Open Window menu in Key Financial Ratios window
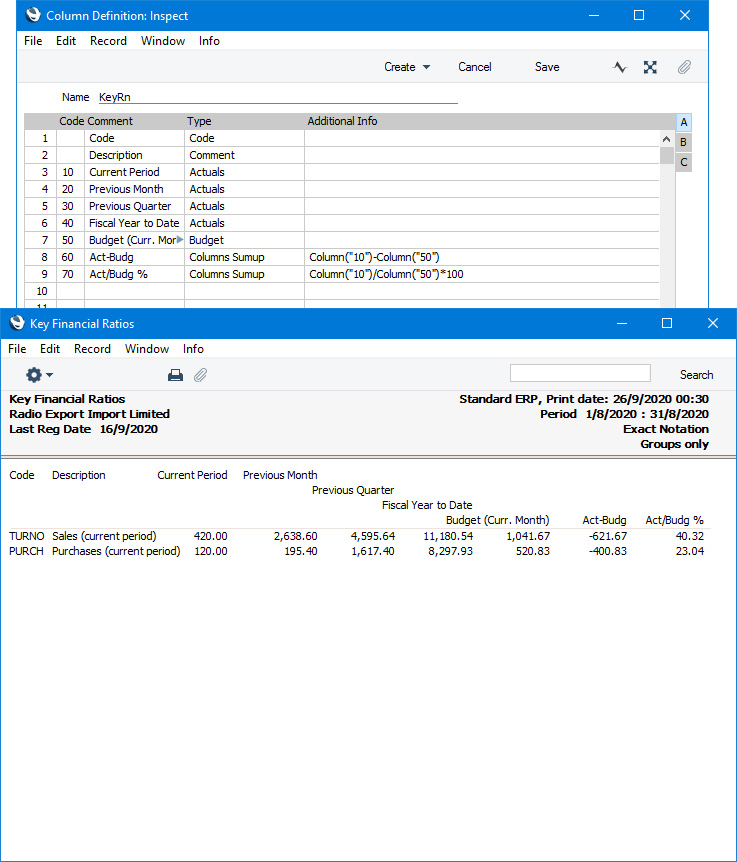737x862 pixels. point(147,349)
